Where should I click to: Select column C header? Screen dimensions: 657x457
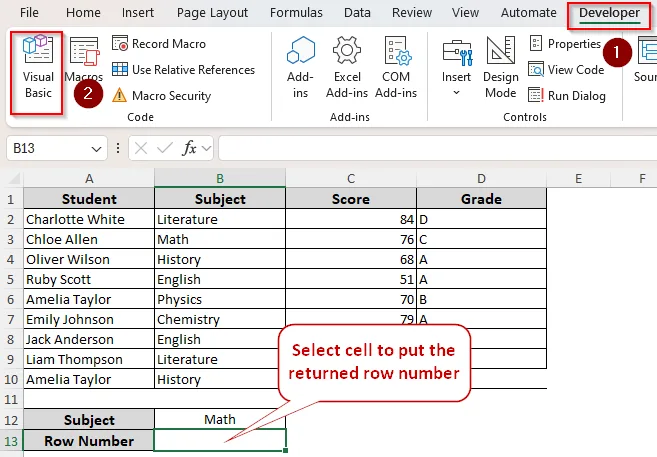tap(351, 179)
